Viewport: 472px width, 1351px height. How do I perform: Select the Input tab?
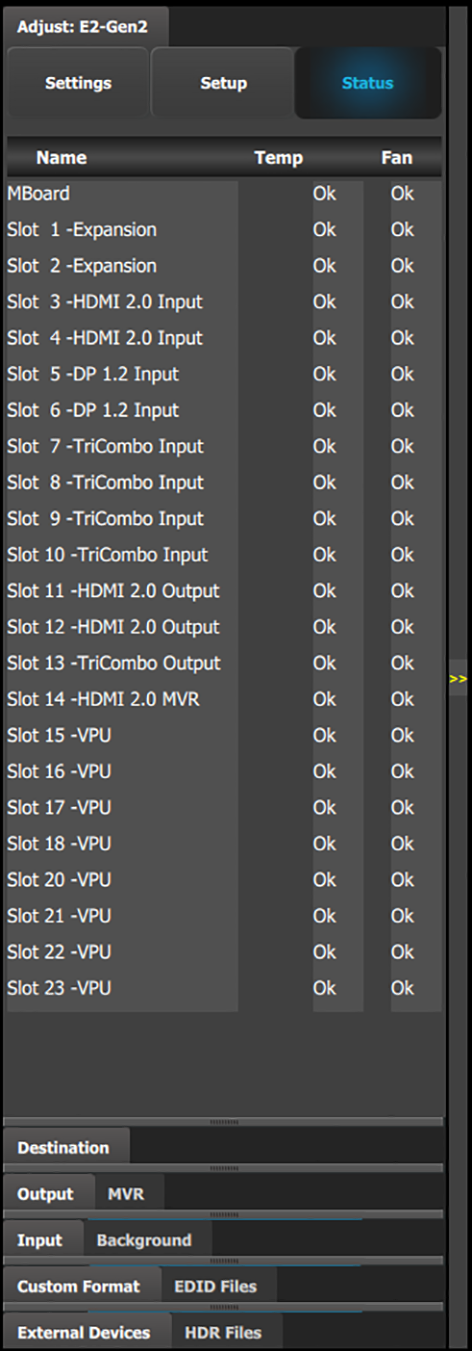(40, 1240)
